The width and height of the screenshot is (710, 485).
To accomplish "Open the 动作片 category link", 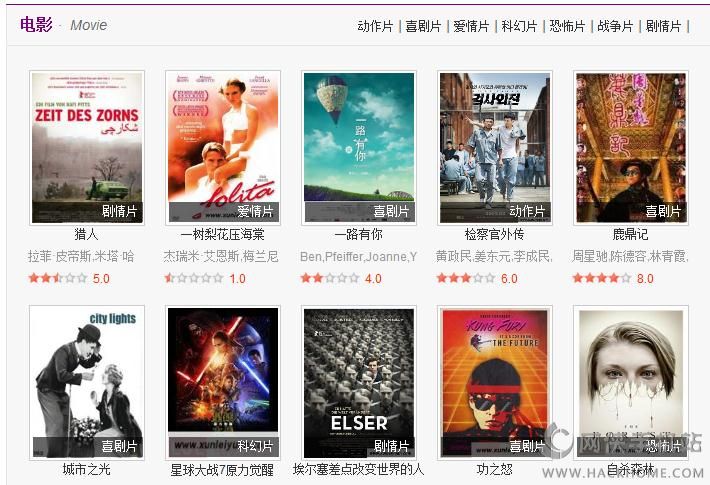I will 375,26.
